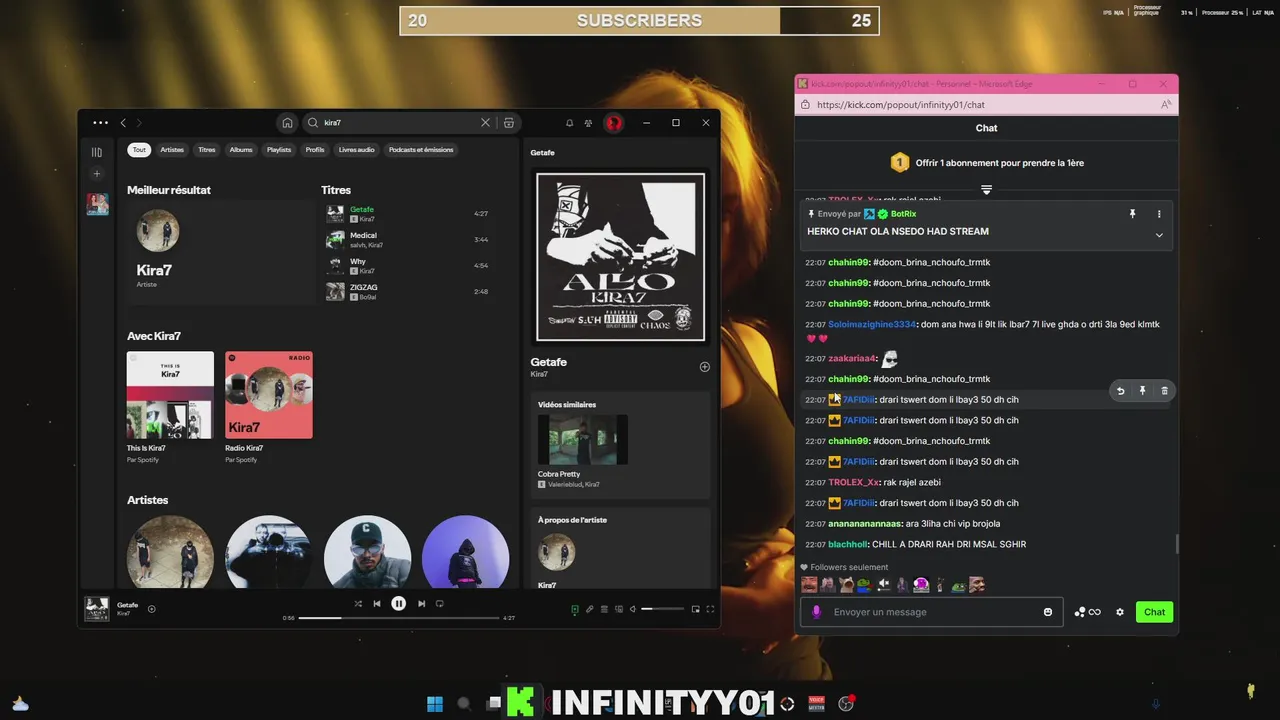The image size is (1280, 720).
Task: Open the pinned message options menu
Action: (1159, 214)
